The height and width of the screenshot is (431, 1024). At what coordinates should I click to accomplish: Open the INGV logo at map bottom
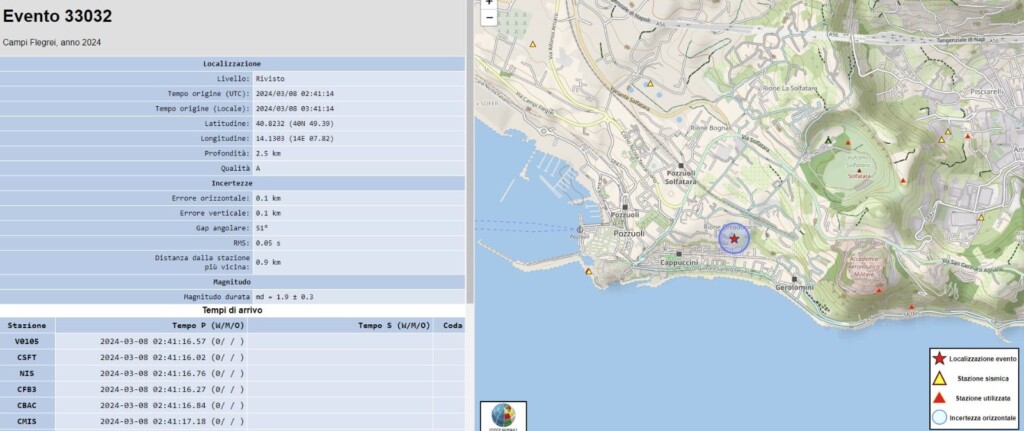[503, 417]
